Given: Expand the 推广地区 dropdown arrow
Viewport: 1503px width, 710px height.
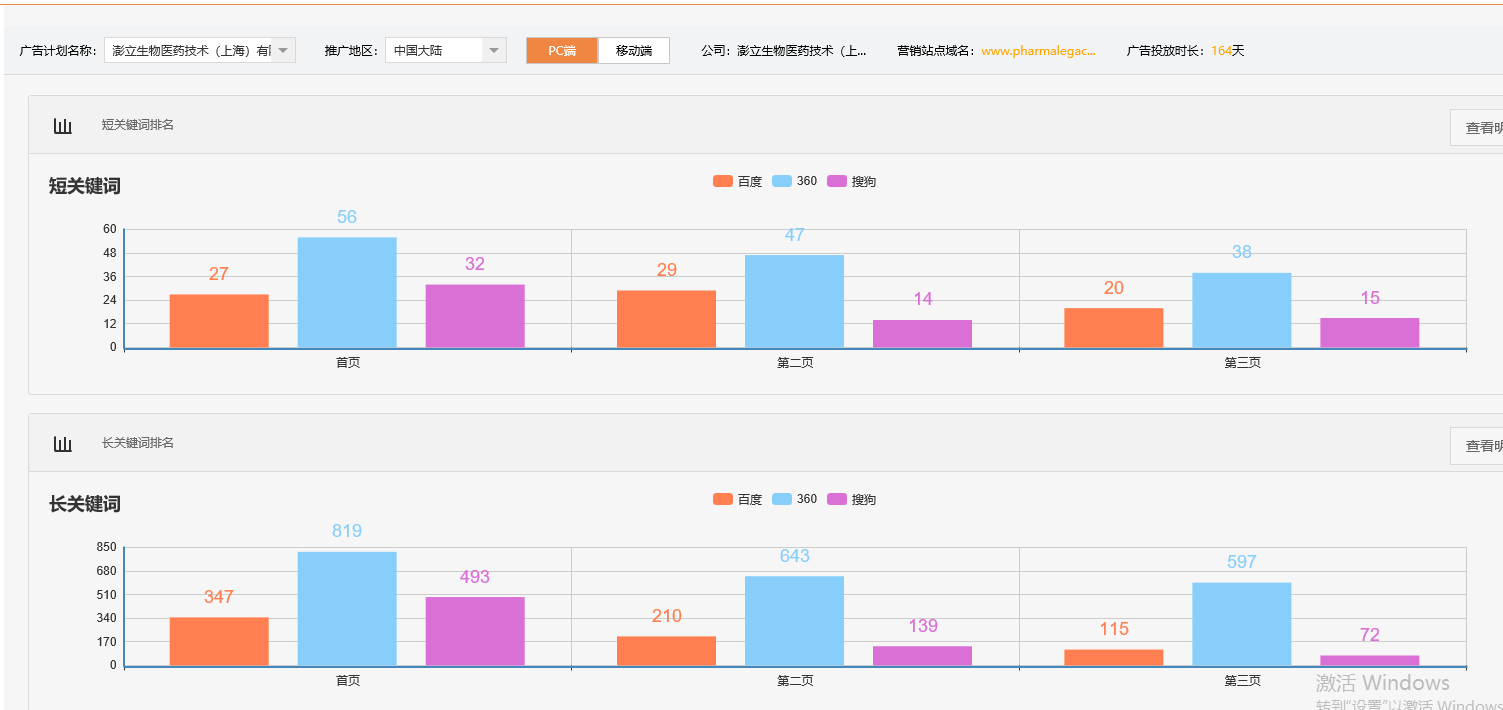Looking at the screenshot, I should tap(494, 51).
